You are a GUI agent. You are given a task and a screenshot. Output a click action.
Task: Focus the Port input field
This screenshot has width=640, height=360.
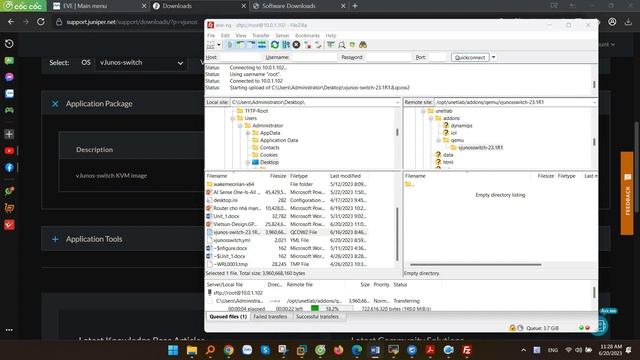point(437,58)
